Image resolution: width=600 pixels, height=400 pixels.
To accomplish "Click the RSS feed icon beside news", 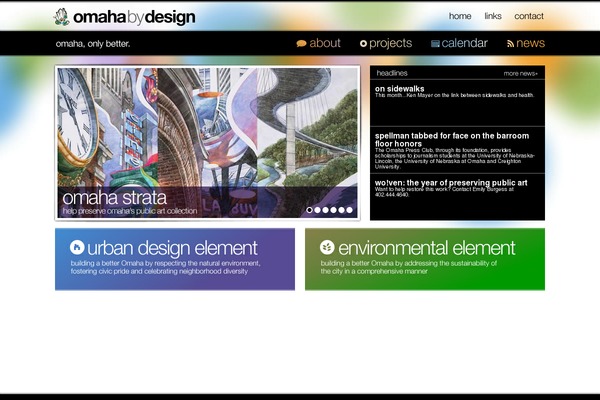I will coord(510,44).
